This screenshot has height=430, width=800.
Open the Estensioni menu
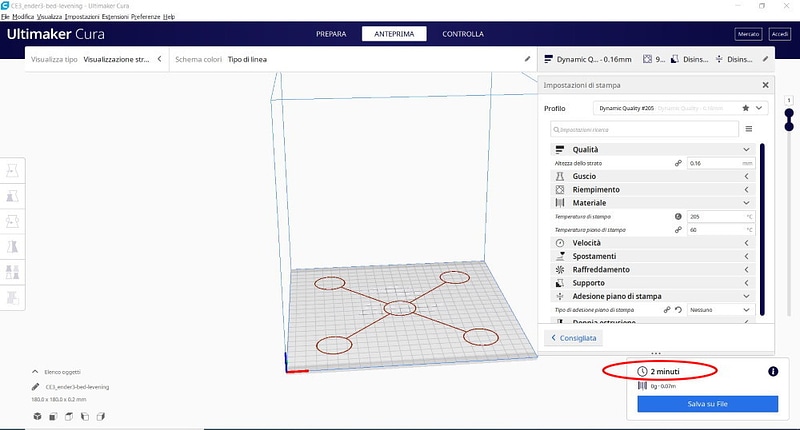(115, 16)
